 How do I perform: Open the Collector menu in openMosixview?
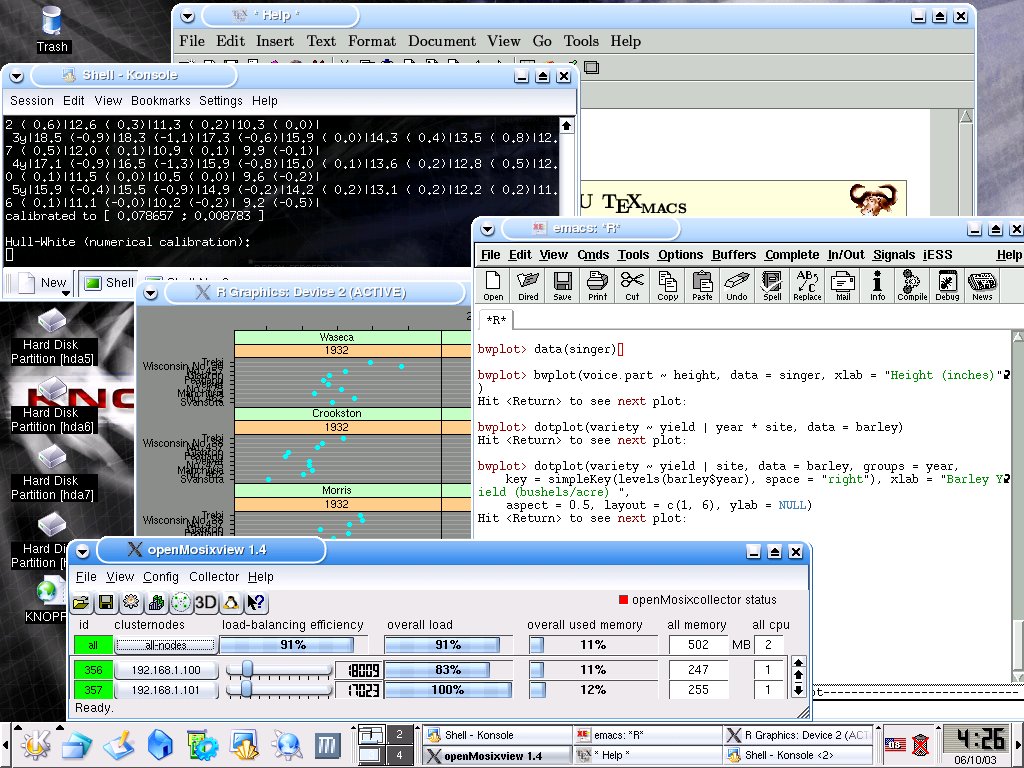click(x=214, y=577)
